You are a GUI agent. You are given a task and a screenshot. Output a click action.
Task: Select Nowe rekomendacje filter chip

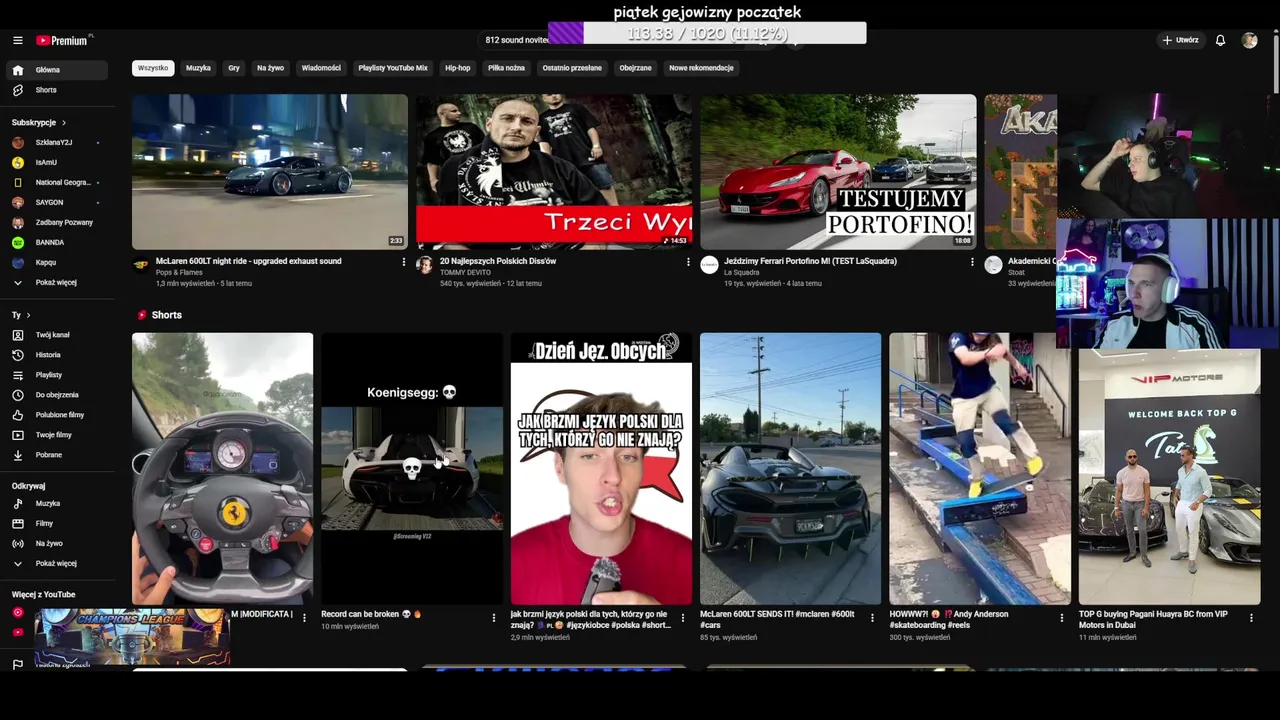tap(701, 68)
